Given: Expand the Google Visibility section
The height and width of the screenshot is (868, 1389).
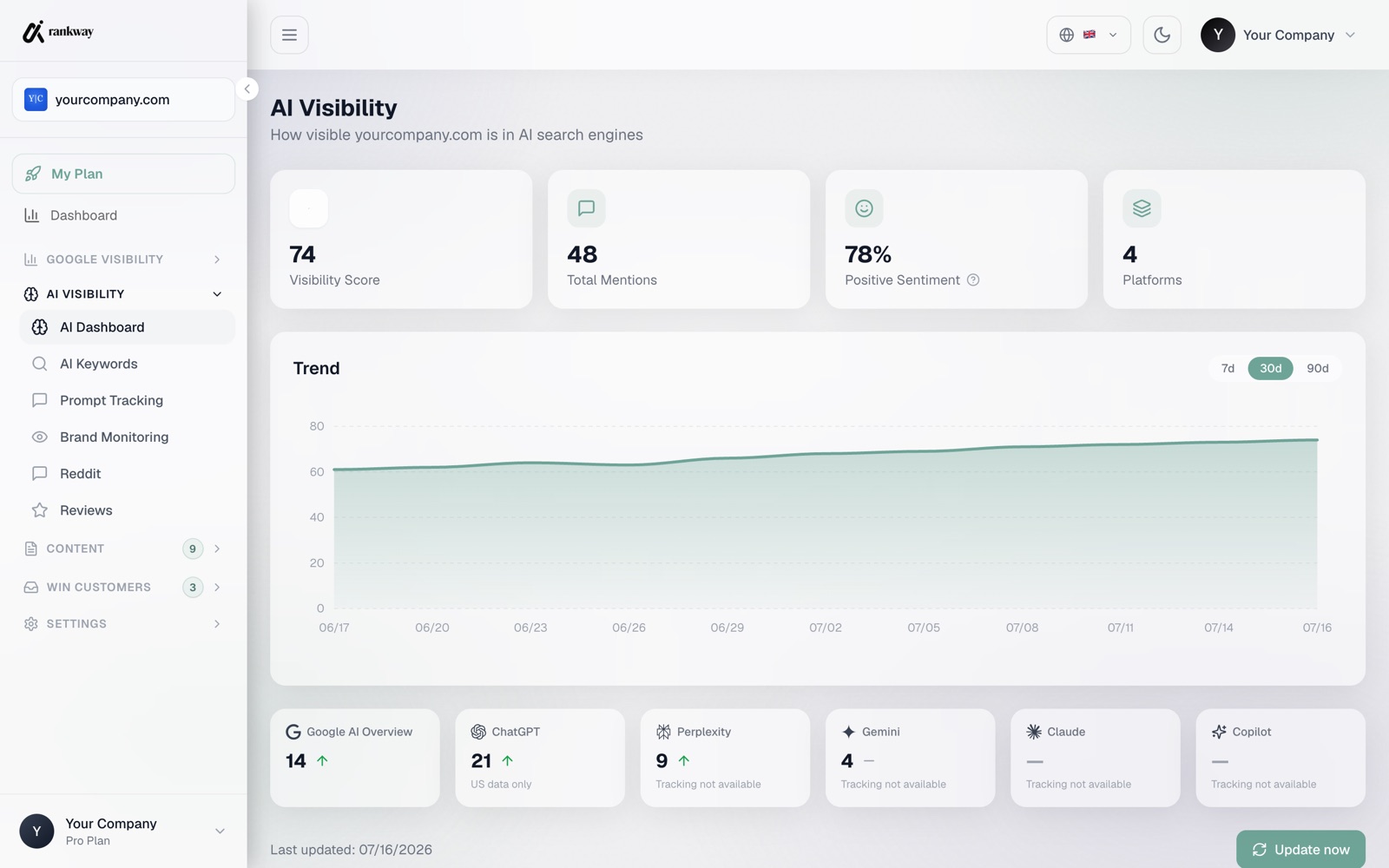Looking at the screenshot, I should click(123, 259).
